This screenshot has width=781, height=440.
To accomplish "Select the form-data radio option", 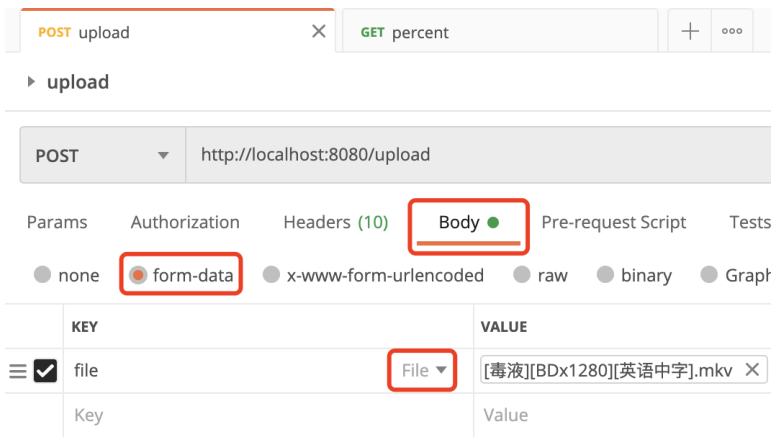I will click(x=138, y=275).
